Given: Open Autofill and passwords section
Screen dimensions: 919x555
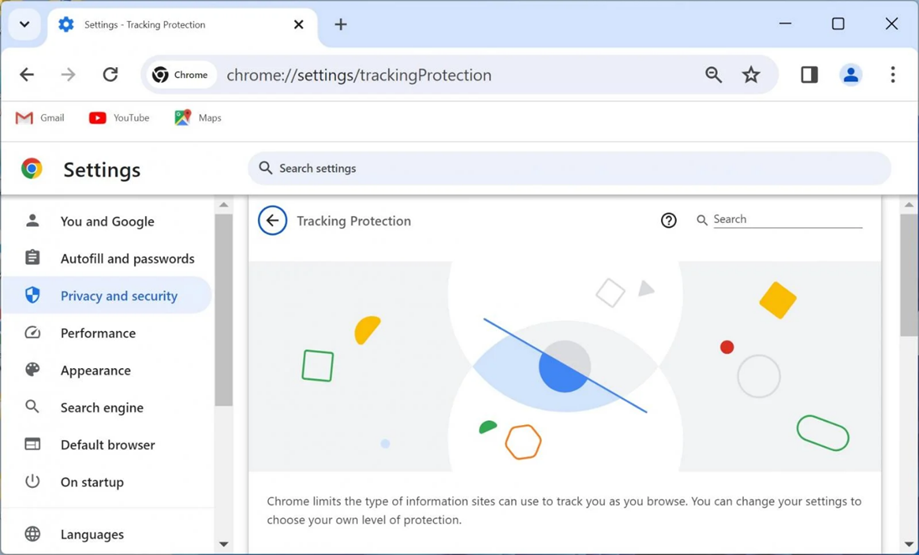Looking at the screenshot, I should click(x=127, y=259).
